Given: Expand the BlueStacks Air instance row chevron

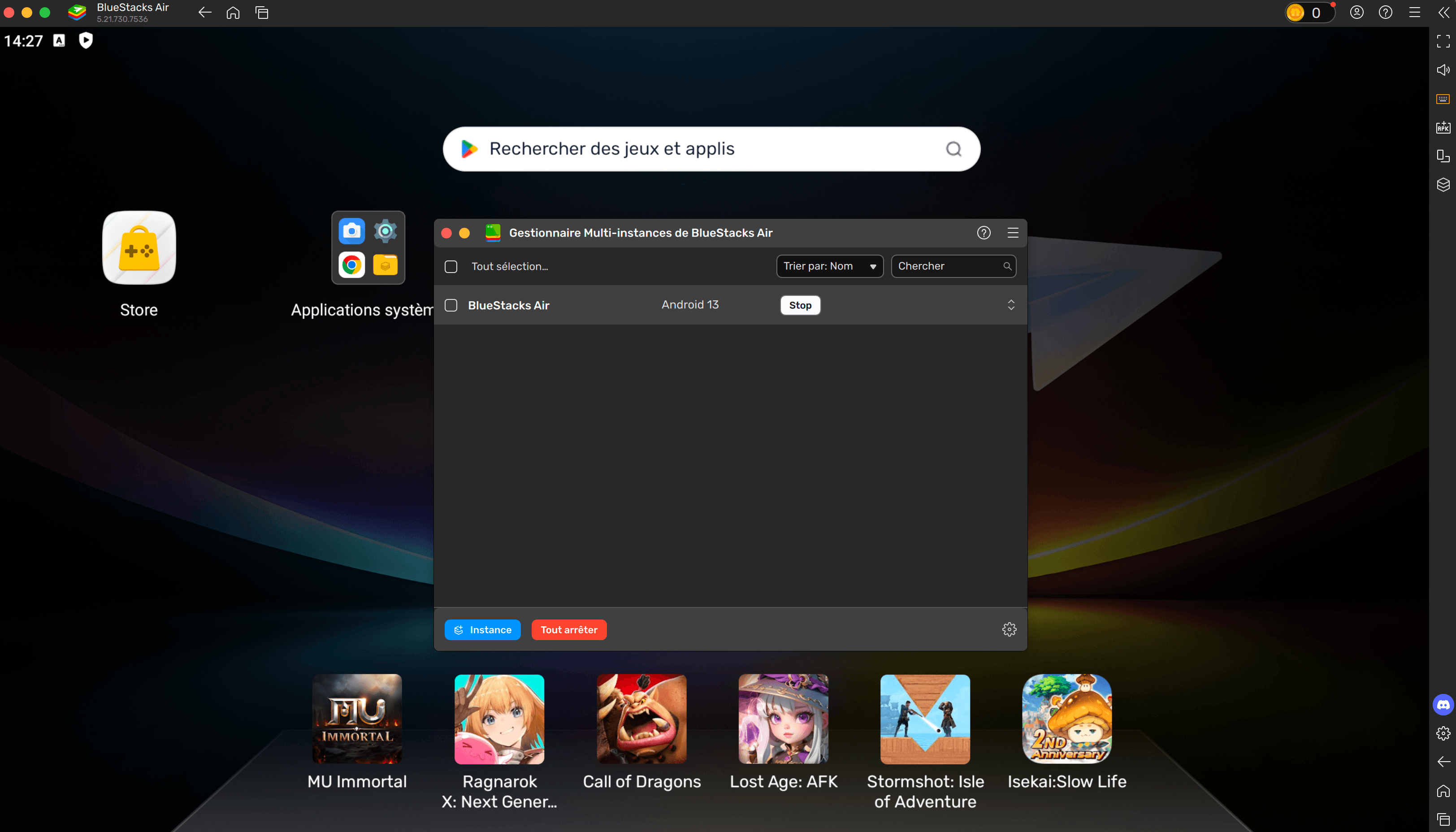Looking at the screenshot, I should tap(1011, 305).
